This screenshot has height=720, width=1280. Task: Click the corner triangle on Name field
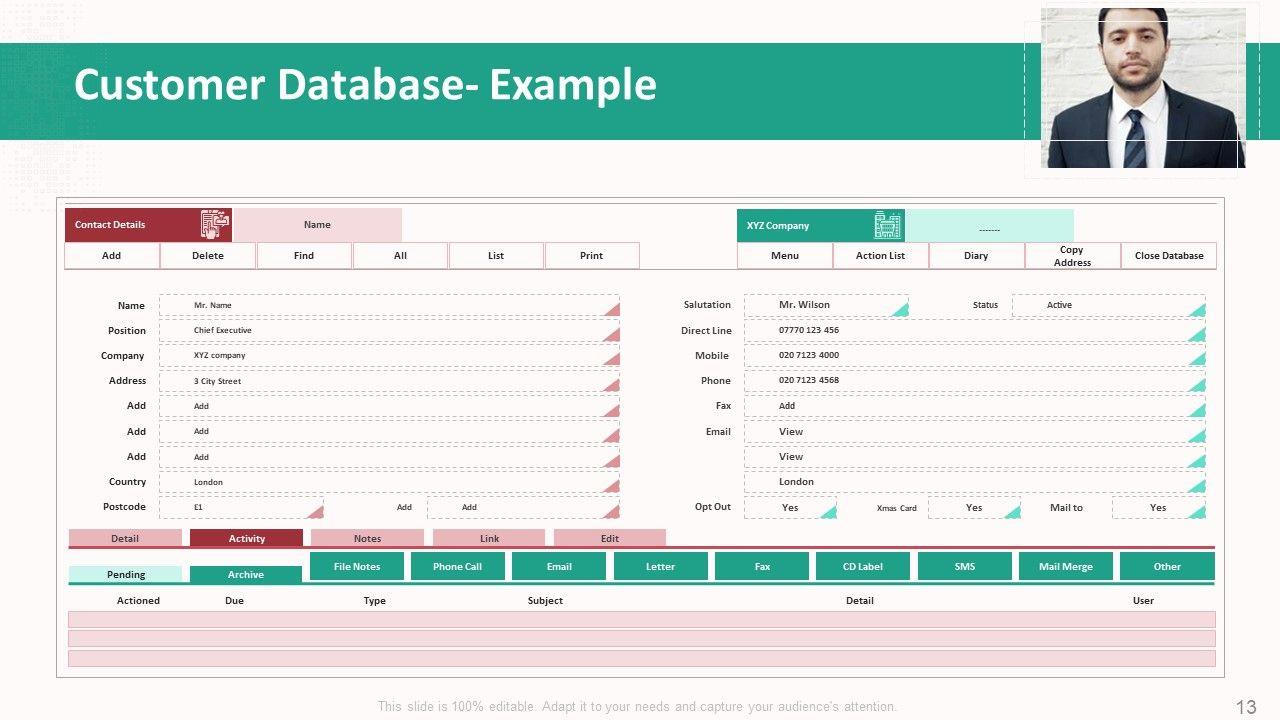612,309
